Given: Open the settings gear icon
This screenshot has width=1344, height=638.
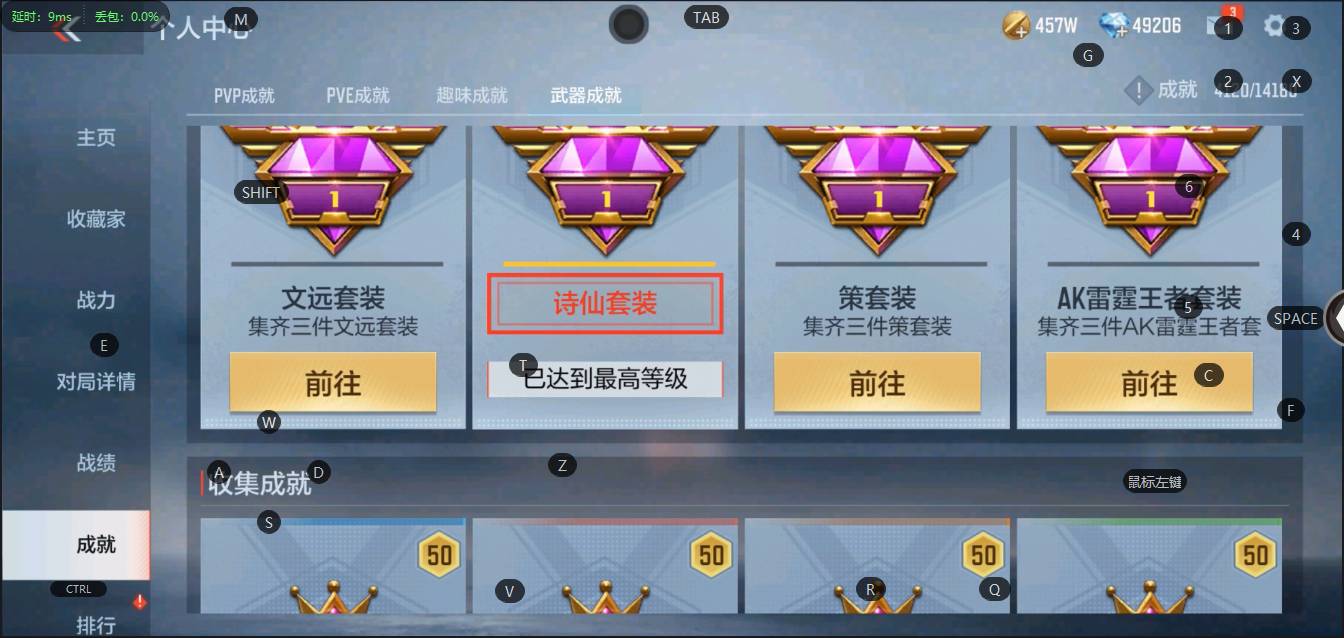Looking at the screenshot, I should point(1274,26).
